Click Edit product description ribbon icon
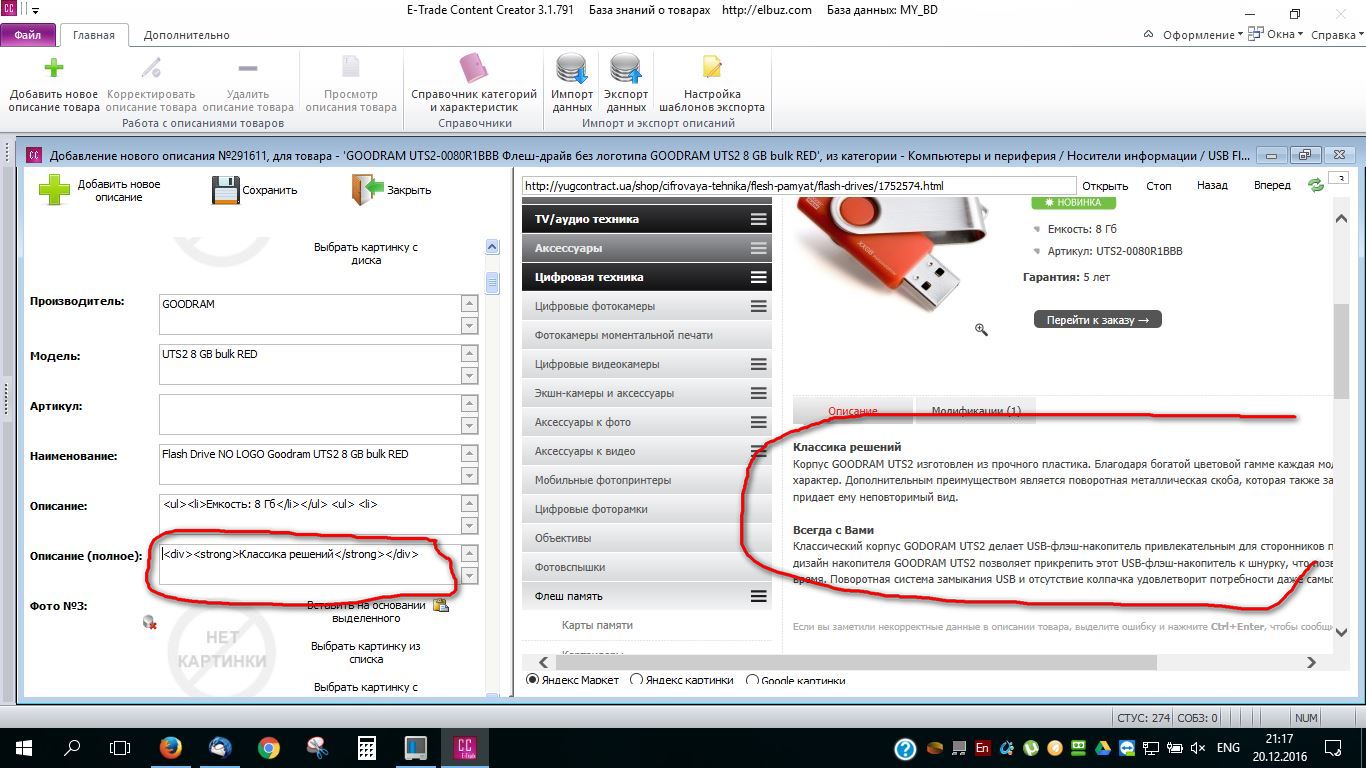 point(151,68)
